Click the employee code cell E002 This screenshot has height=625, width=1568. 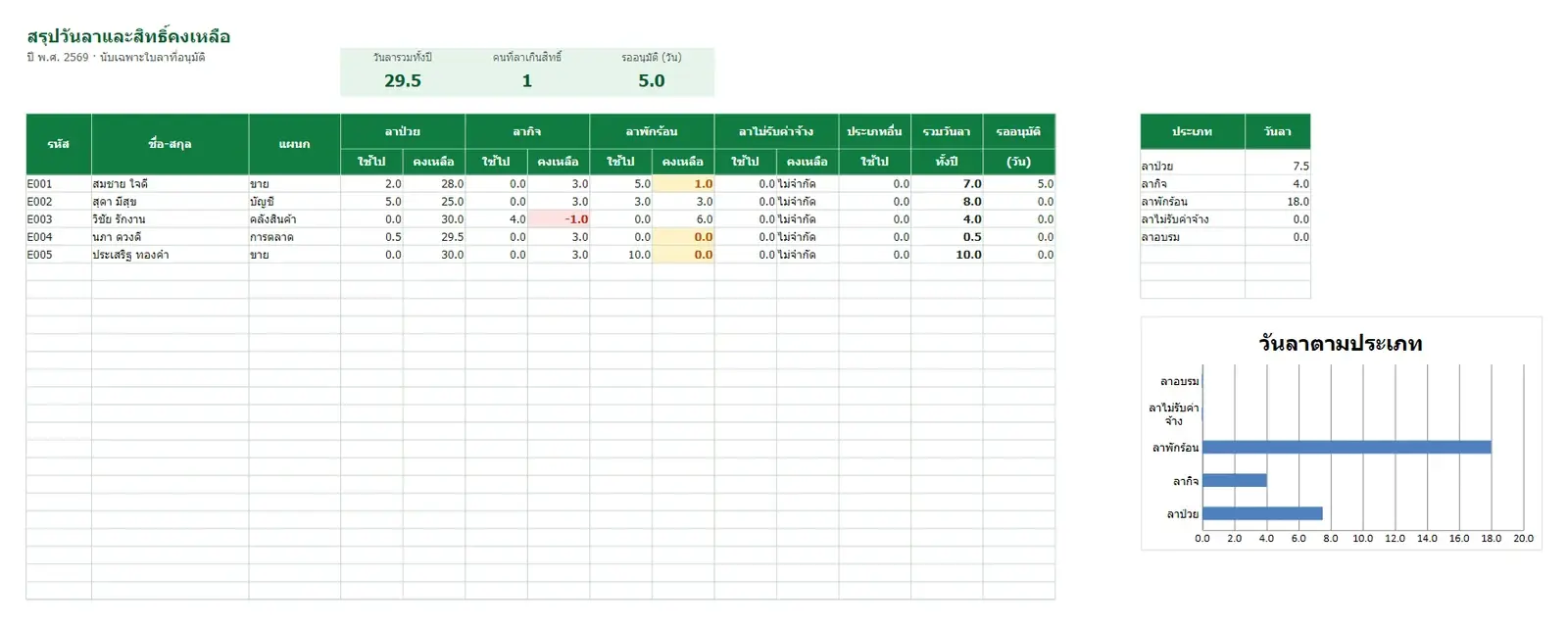(x=59, y=202)
